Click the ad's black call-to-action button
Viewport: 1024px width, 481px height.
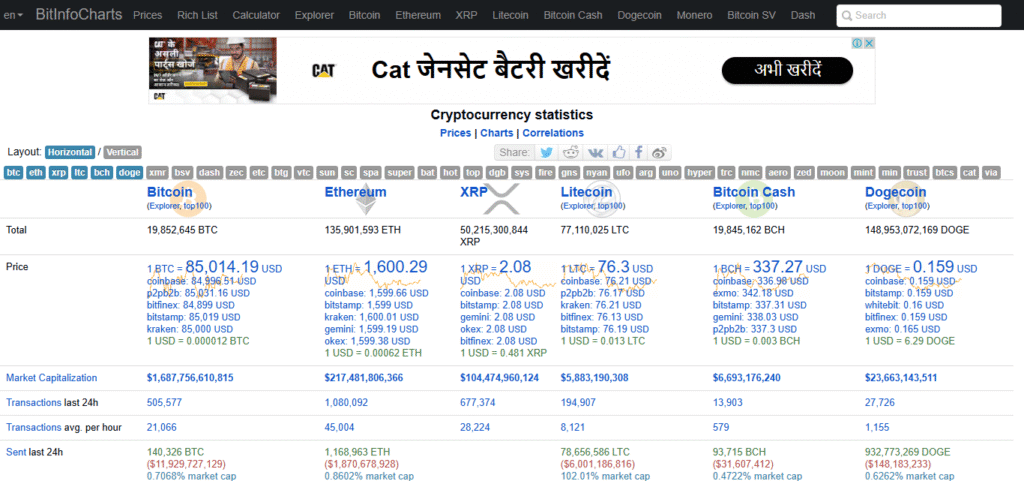(x=787, y=70)
